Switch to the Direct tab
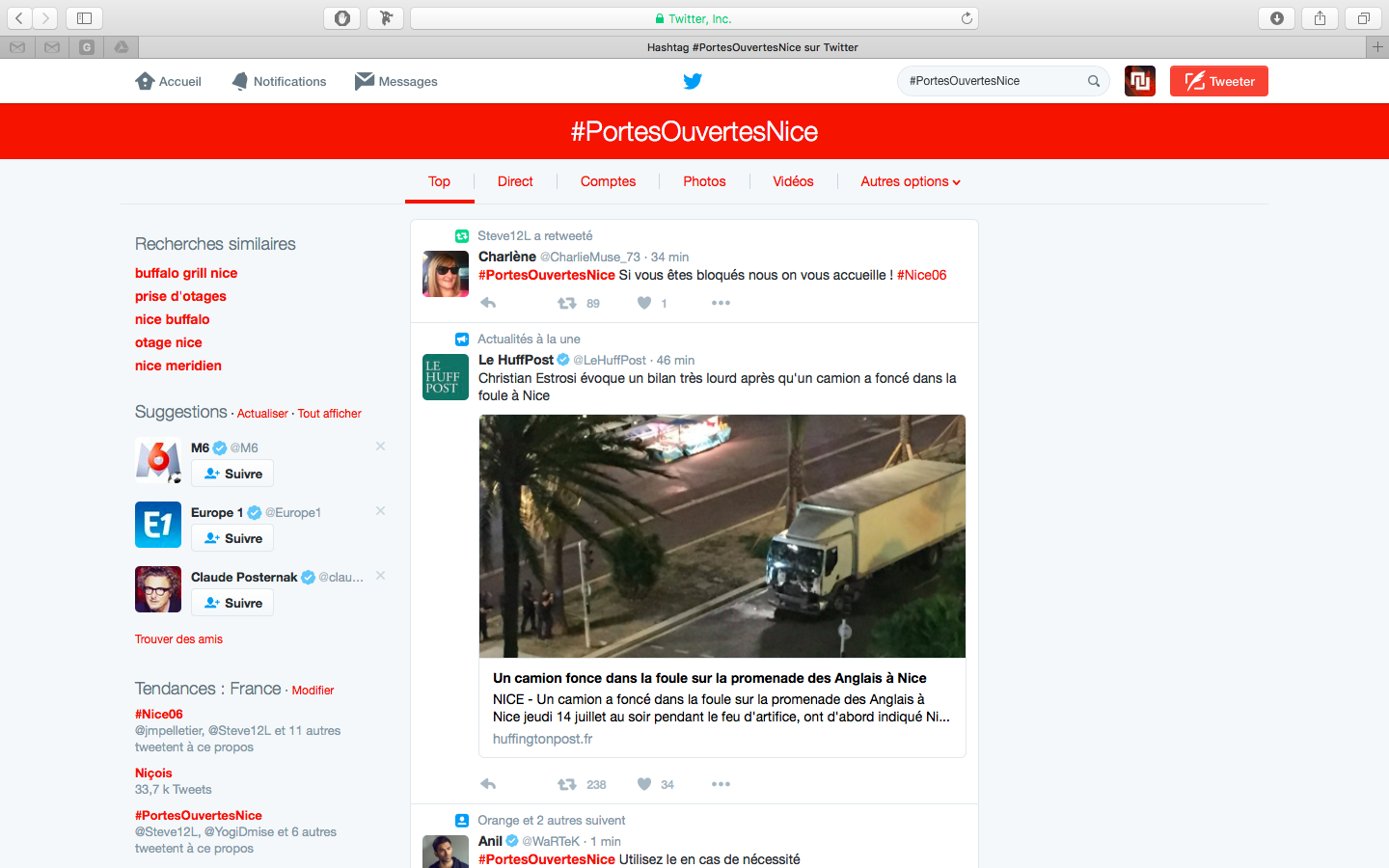 515,181
